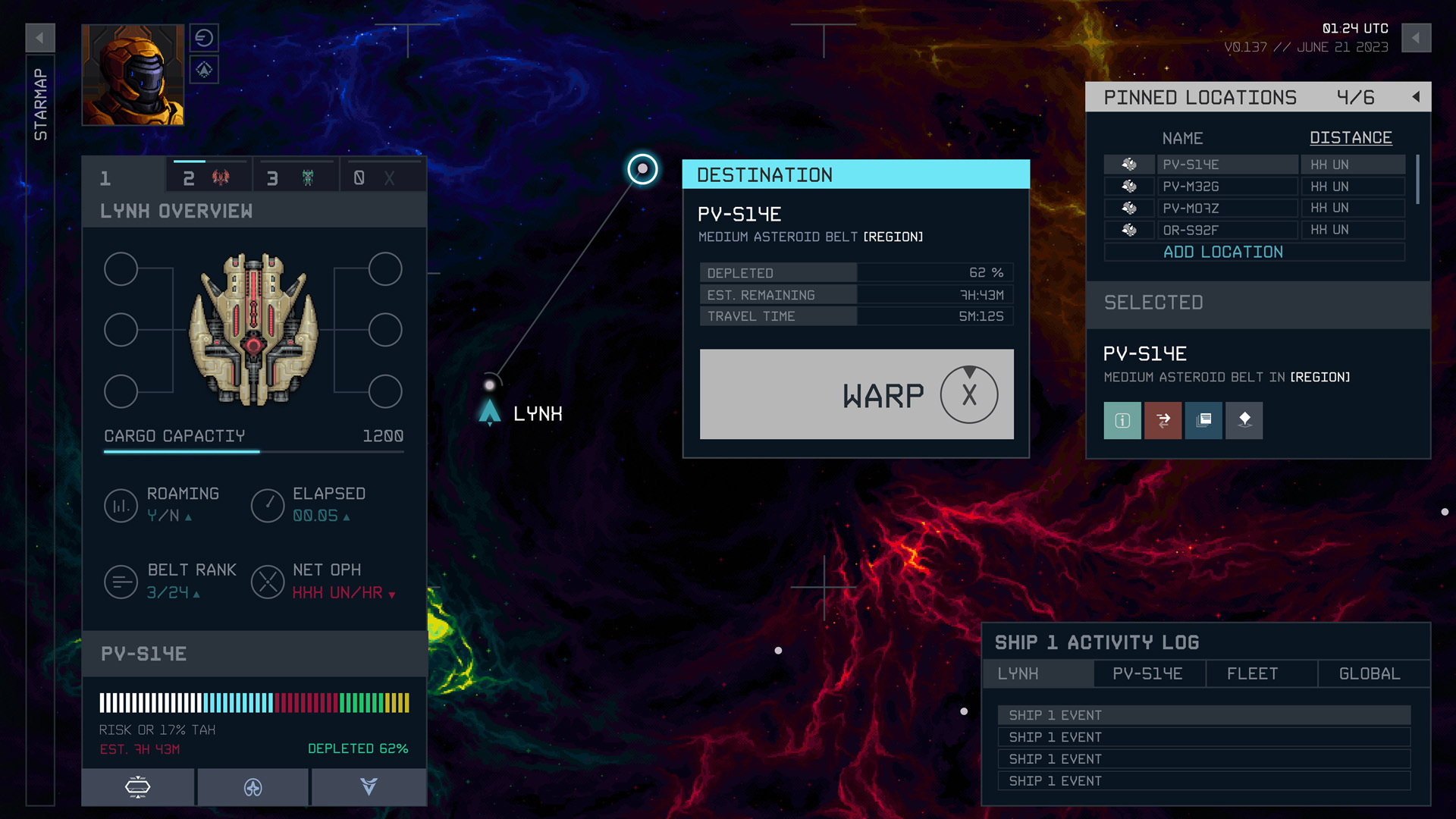Viewport: 1456px width, 819px height.
Task: Open the Fleet activity log tab
Action: 1260,673
